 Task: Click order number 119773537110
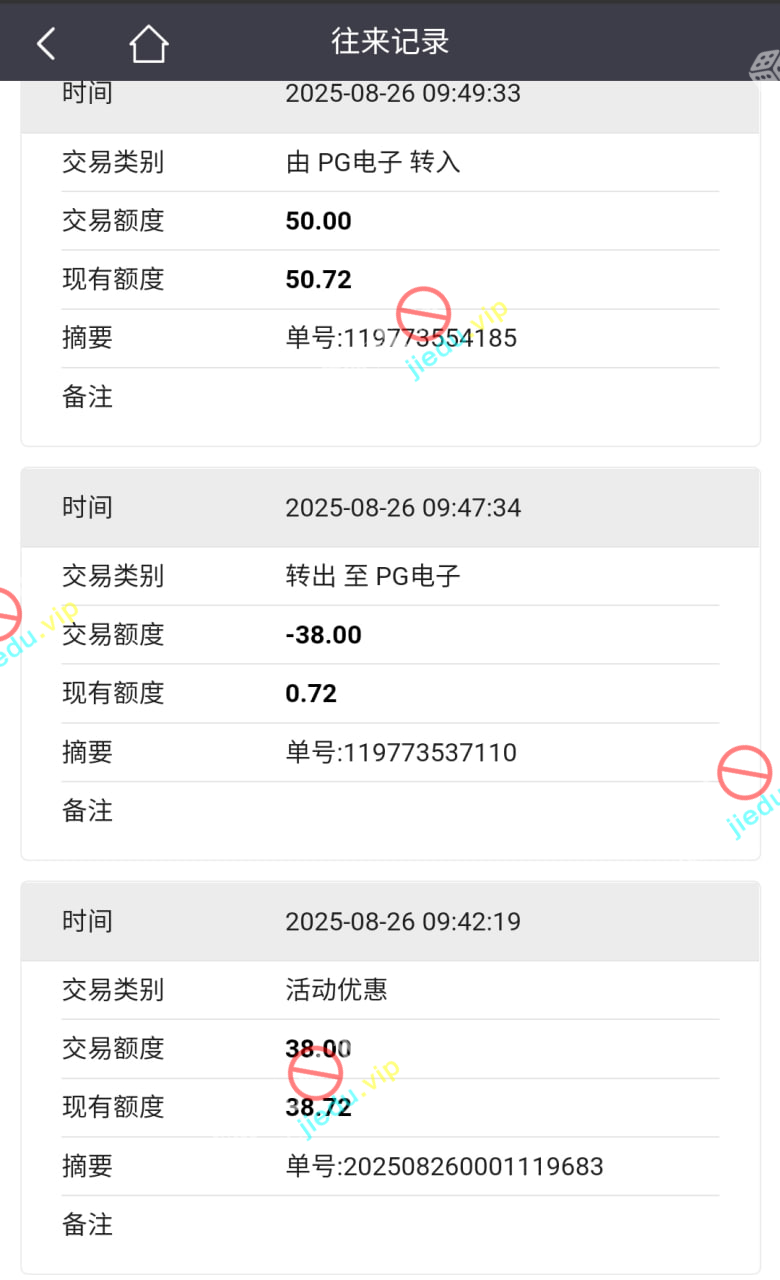point(401,752)
